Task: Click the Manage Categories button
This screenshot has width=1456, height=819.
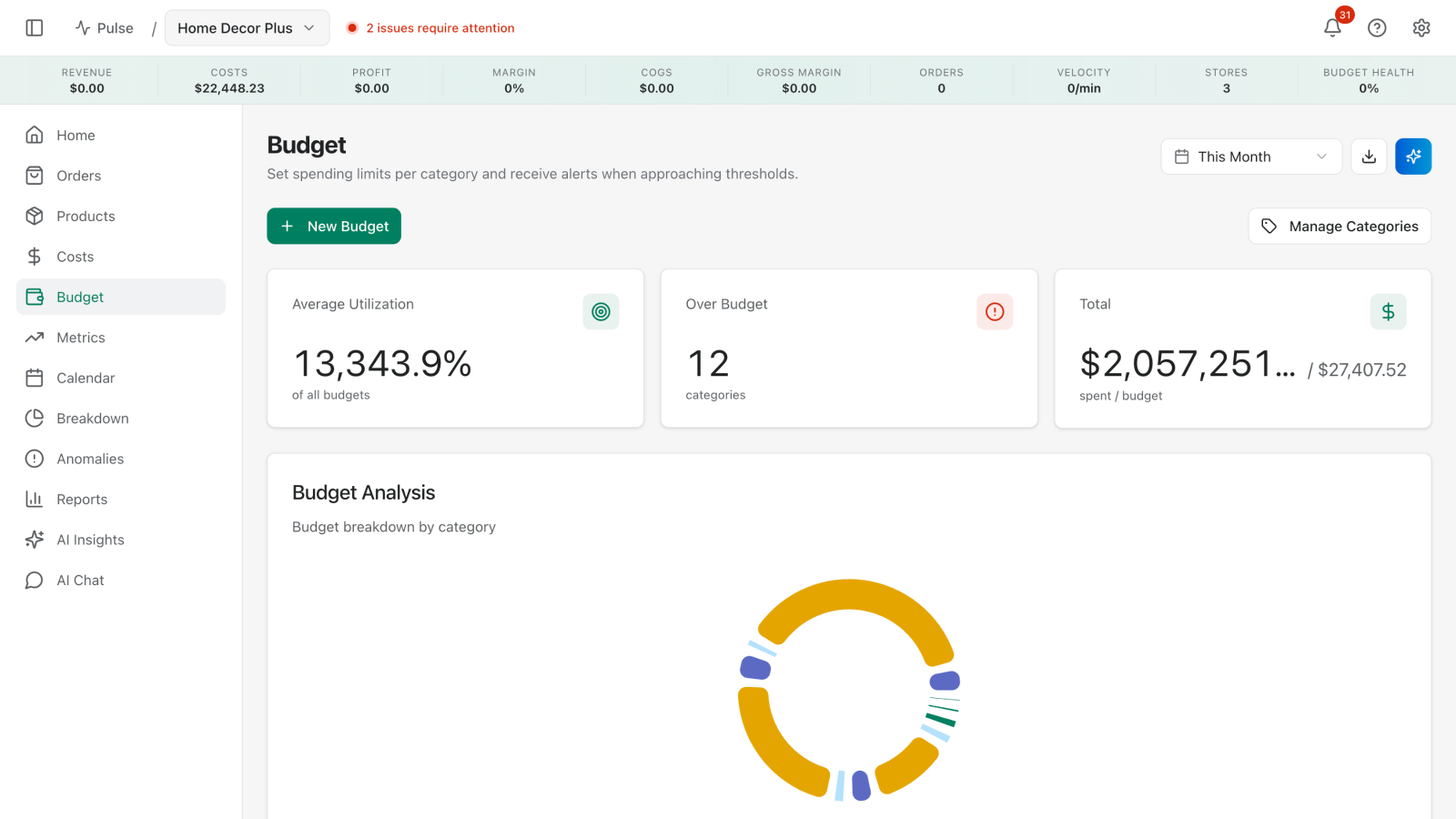Action: coord(1340,227)
